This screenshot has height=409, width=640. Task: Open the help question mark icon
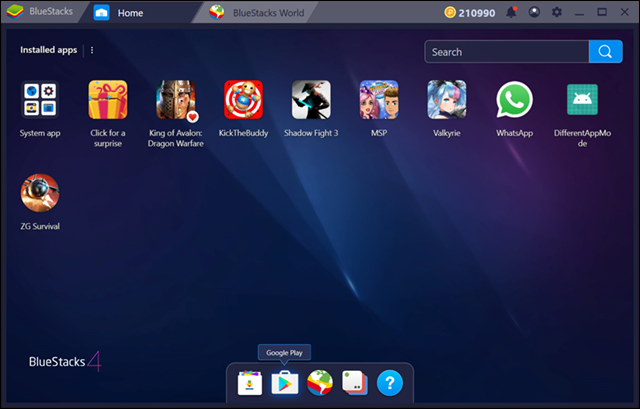pyautogui.click(x=390, y=383)
